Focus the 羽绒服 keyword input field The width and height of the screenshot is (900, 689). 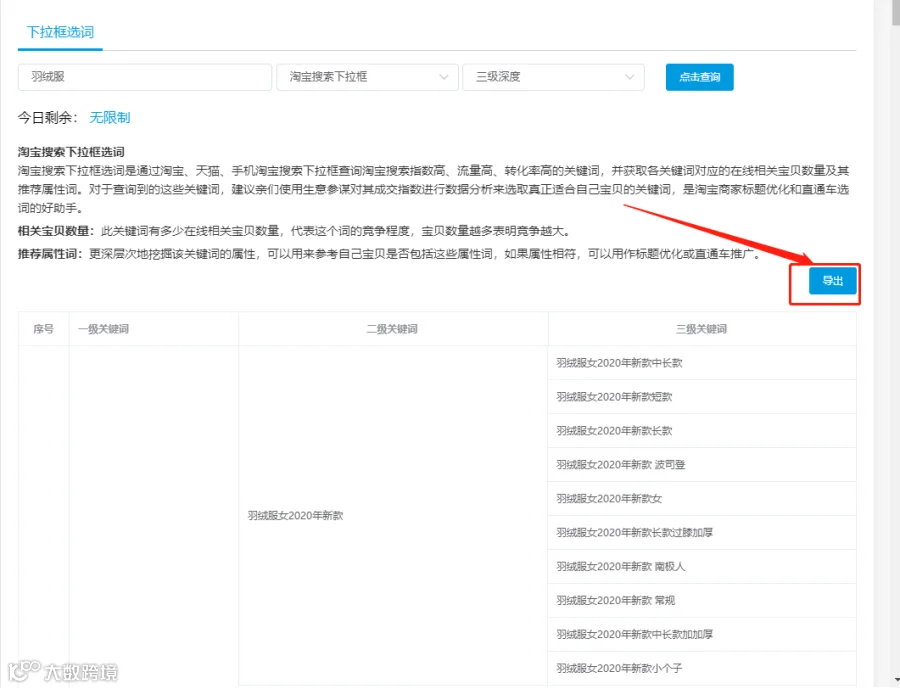point(145,77)
